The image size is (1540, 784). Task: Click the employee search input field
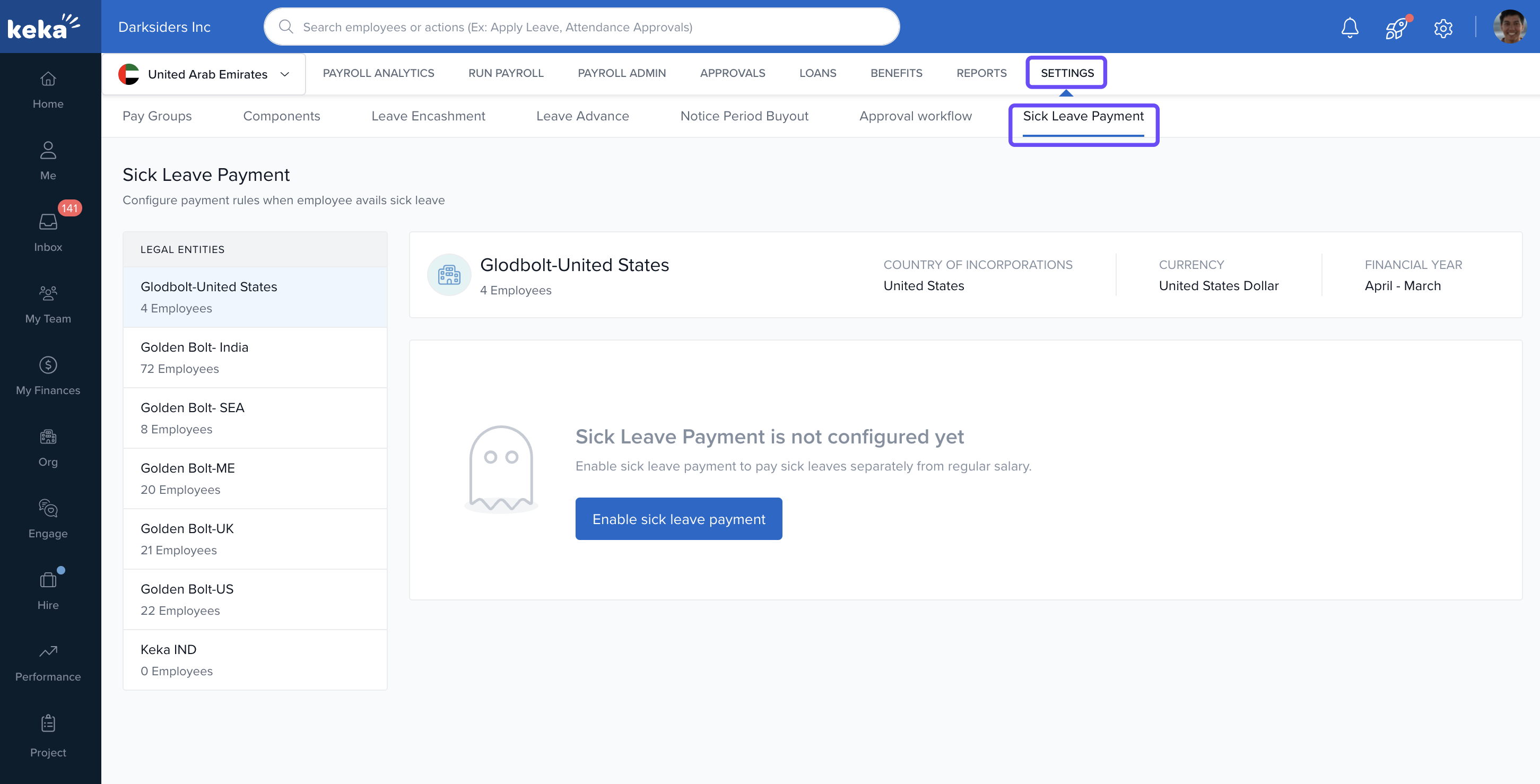[582, 27]
